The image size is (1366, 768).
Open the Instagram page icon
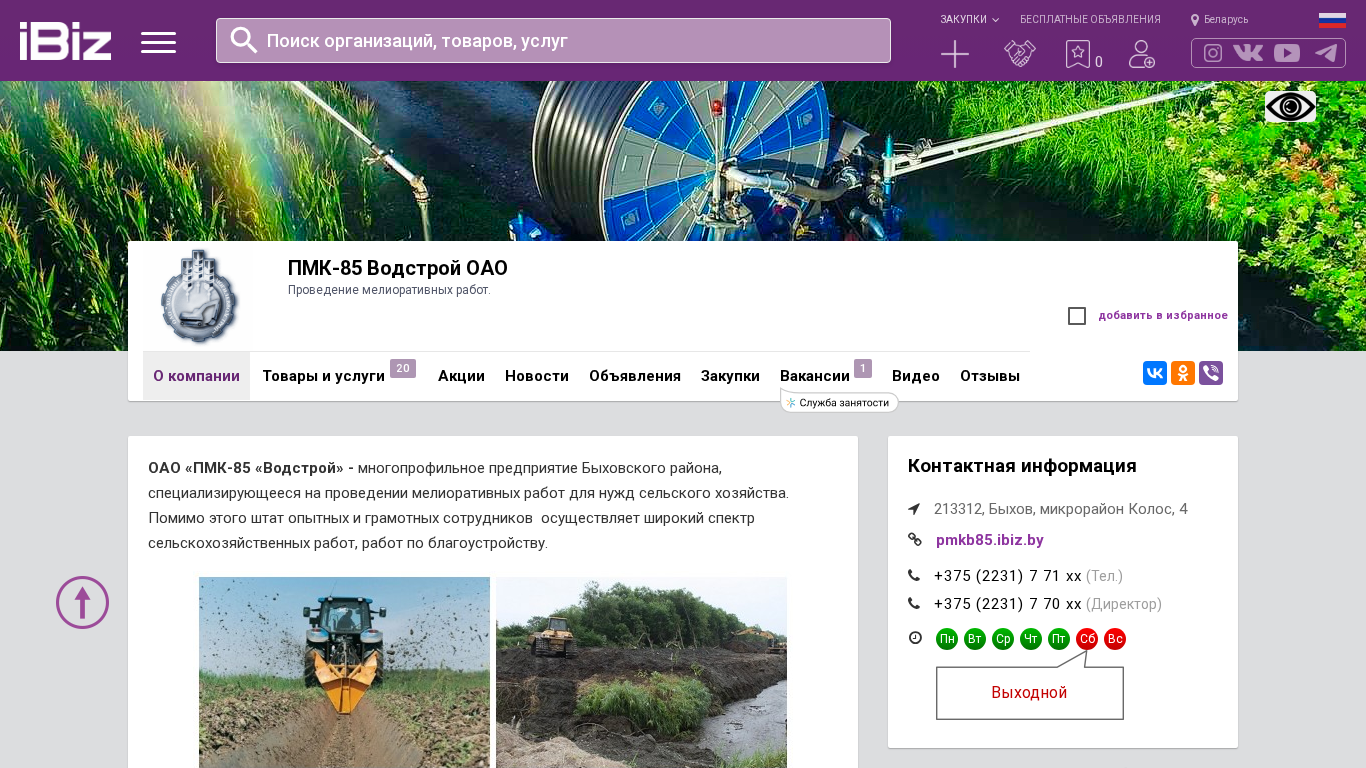coord(1213,53)
